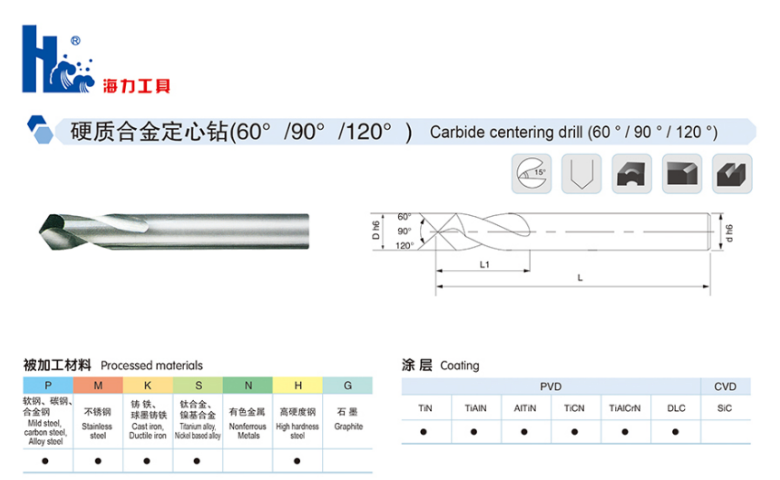Click the registered trademark symbol on logo
This screenshot has height=480, width=780.
[75, 41]
